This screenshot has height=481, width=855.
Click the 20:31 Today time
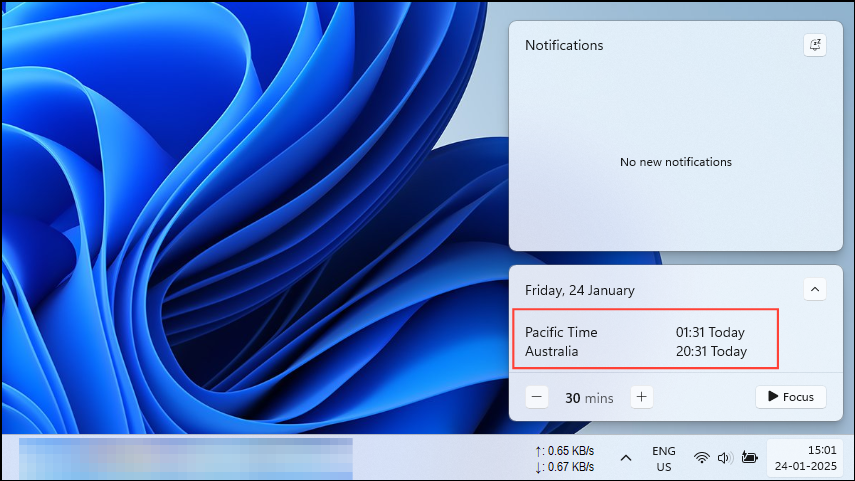pyautogui.click(x=711, y=351)
